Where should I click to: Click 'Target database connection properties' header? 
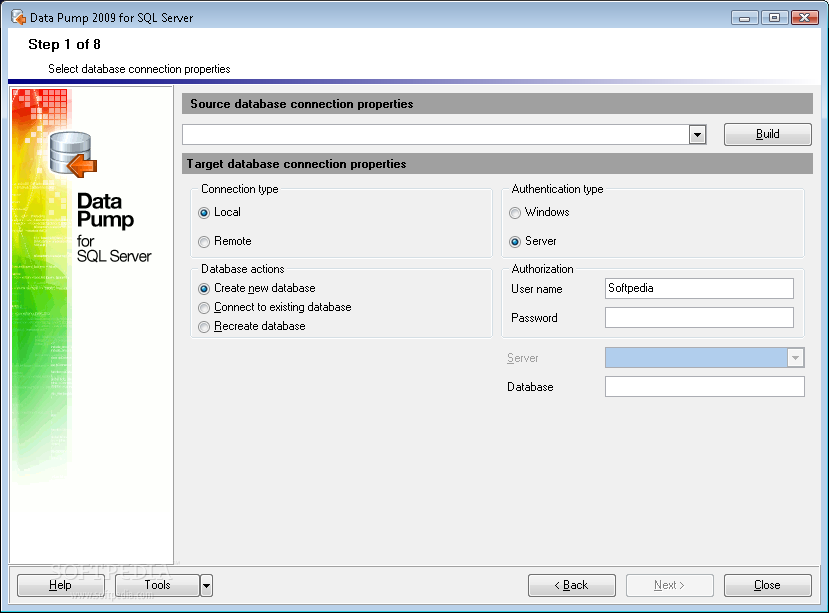[x=296, y=164]
